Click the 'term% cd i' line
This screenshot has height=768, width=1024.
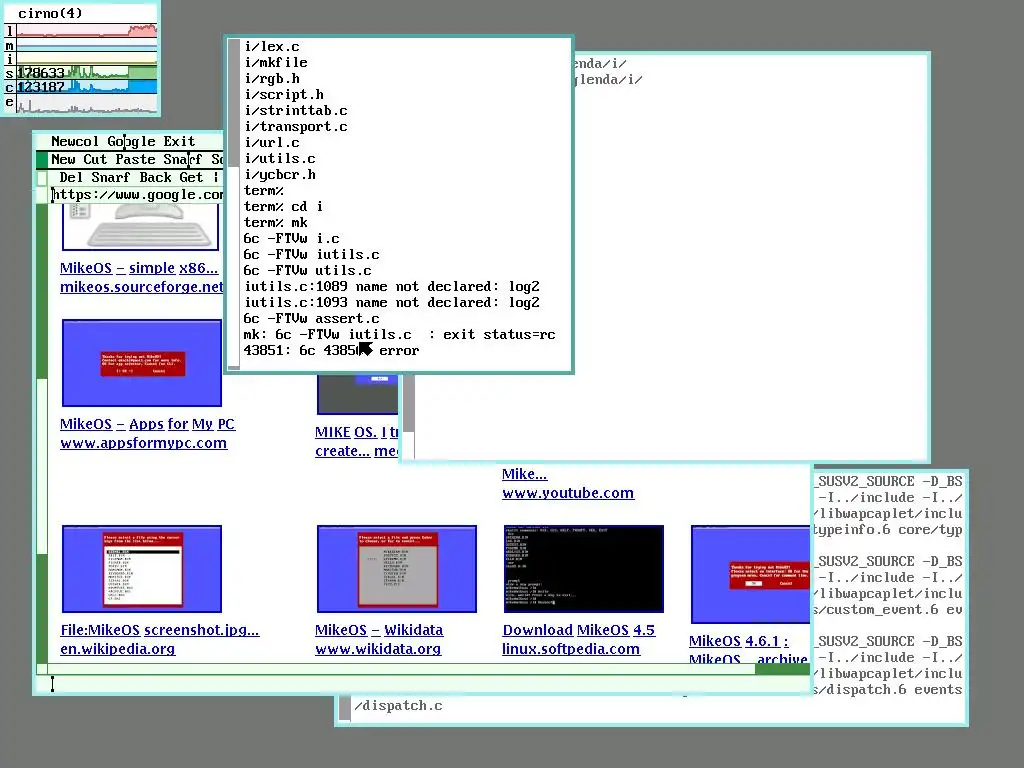coord(283,207)
